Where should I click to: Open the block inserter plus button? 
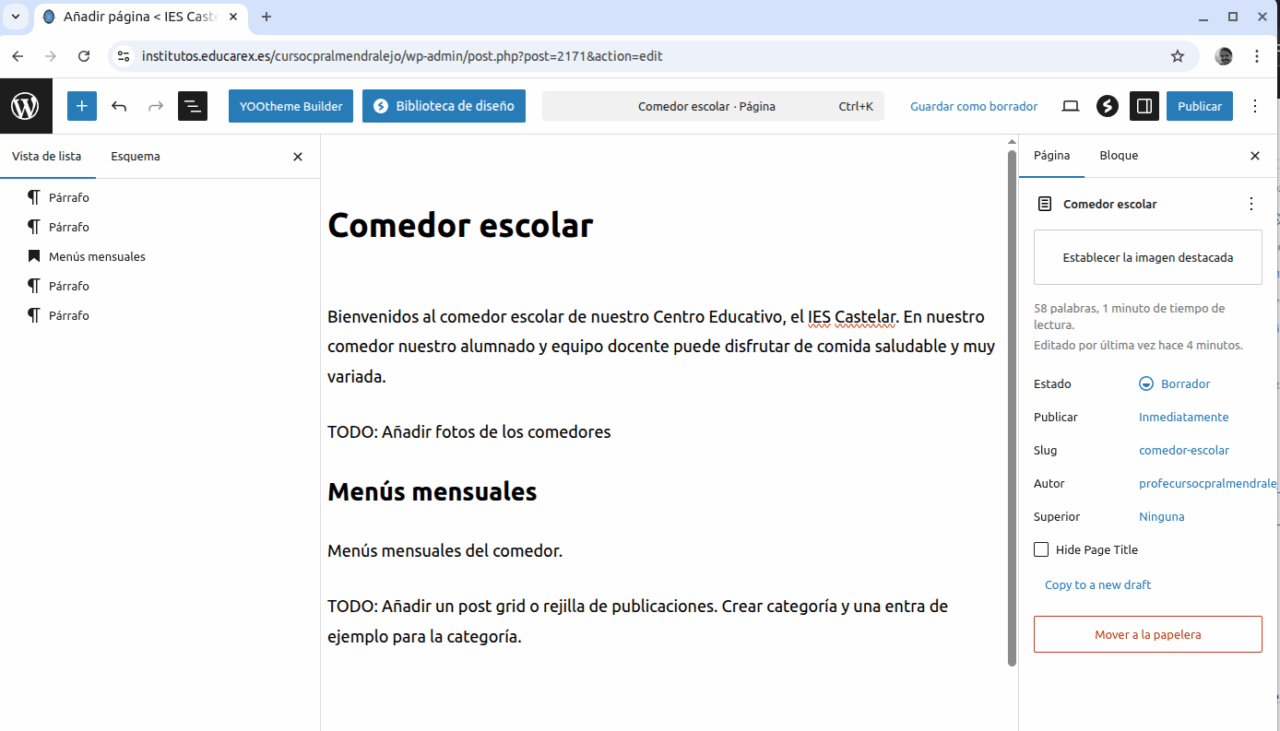(x=82, y=106)
